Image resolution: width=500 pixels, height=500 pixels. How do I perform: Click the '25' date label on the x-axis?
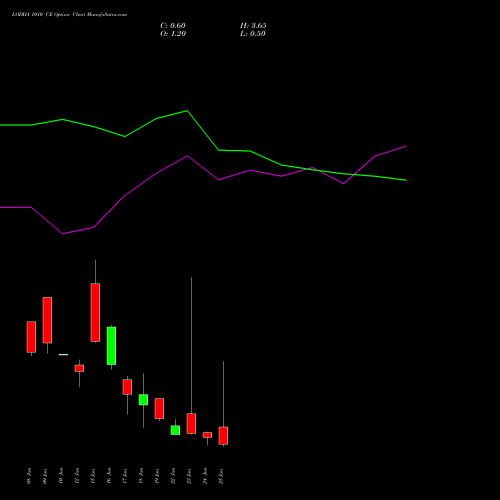tap(221, 476)
